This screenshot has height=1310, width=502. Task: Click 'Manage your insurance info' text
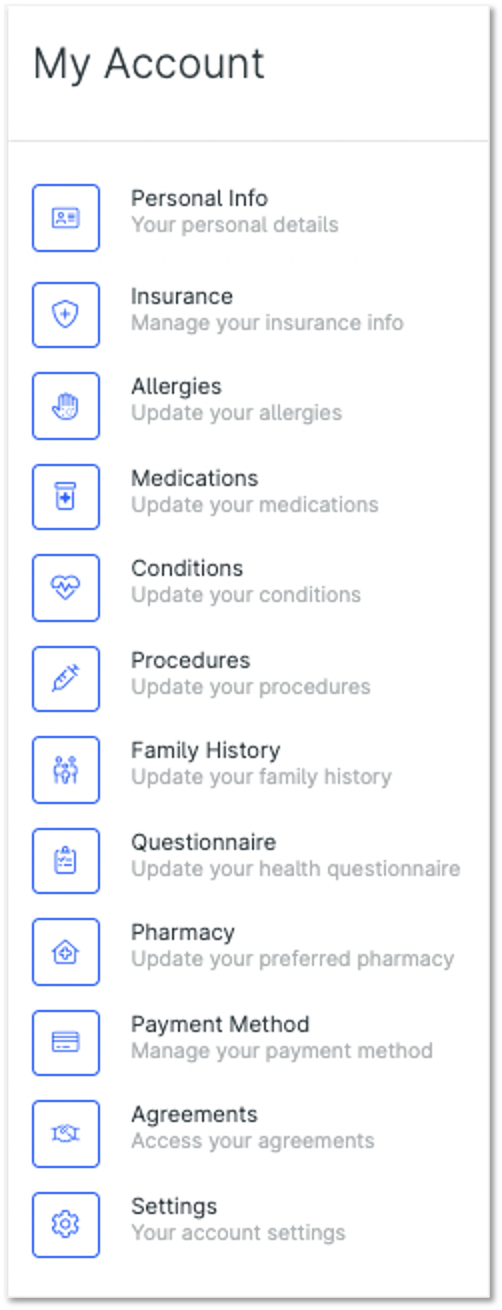coord(267,323)
